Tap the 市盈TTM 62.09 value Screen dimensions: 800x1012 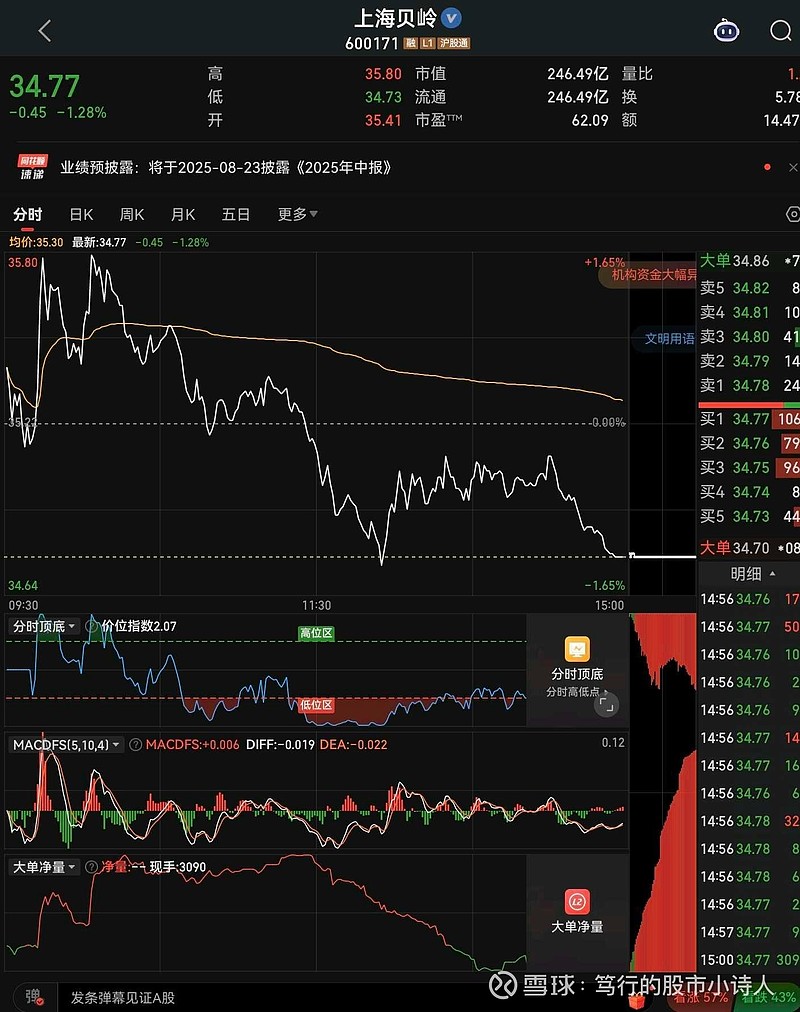tap(590, 120)
